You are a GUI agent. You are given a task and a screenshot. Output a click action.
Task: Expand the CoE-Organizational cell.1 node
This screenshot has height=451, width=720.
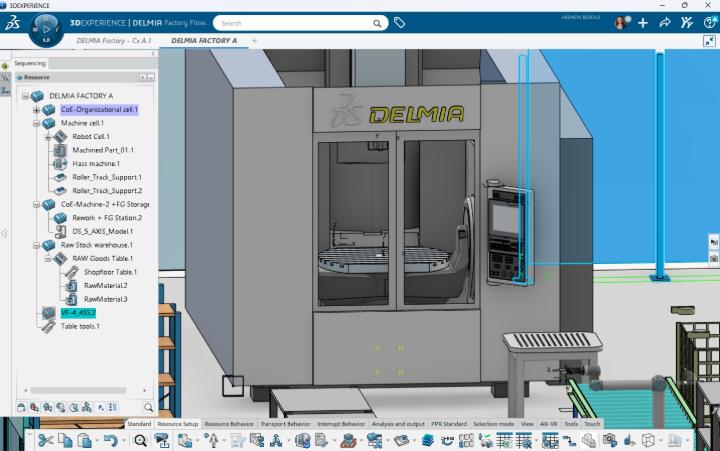[36, 110]
